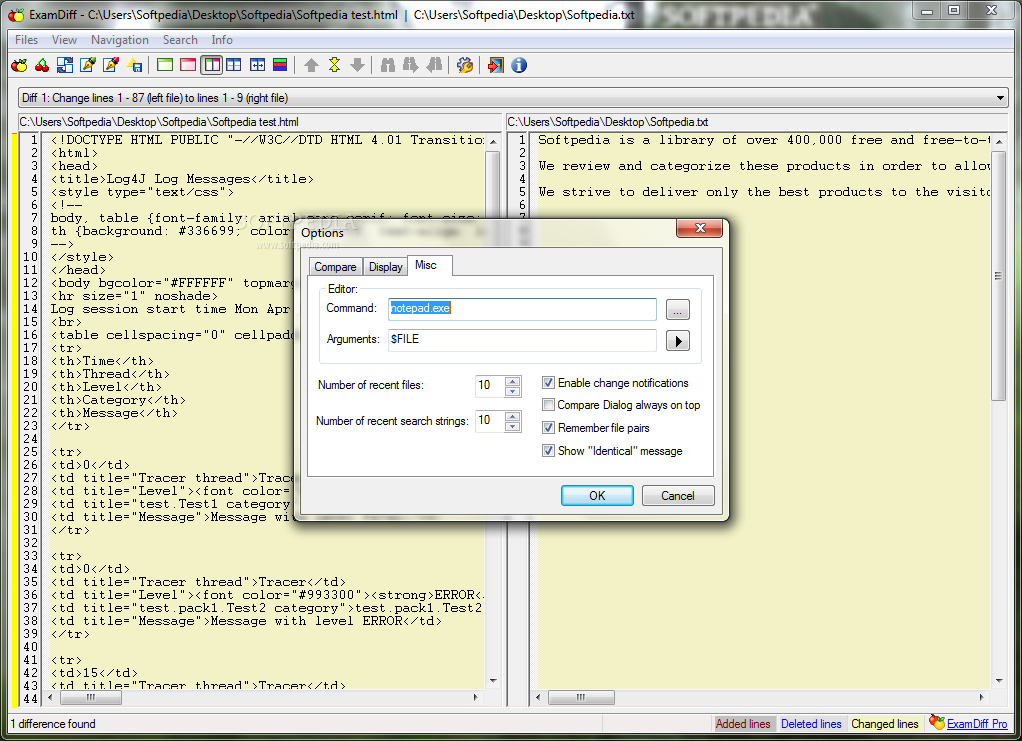Viewport: 1022px width, 741px height.
Task: Click the Compare files apples icon
Action: tap(20, 65)
